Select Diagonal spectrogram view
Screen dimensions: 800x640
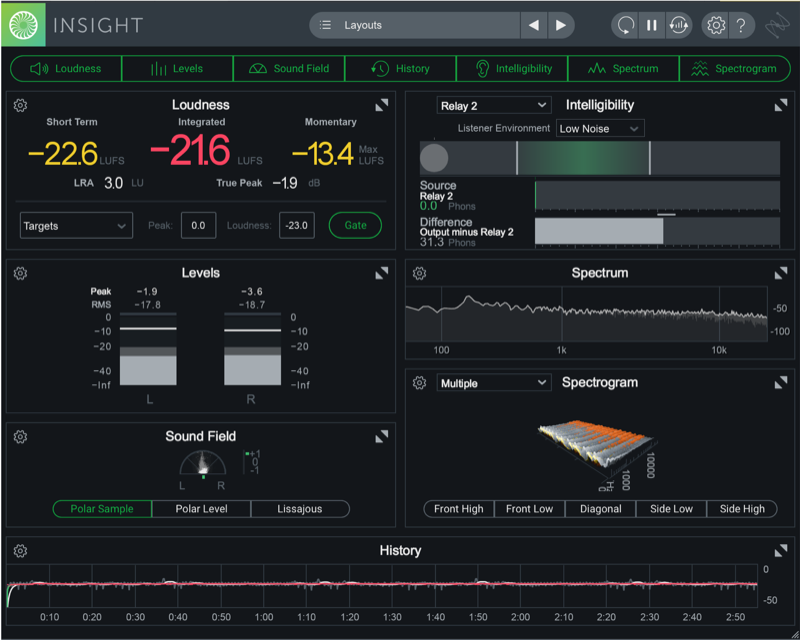(601, 509)
